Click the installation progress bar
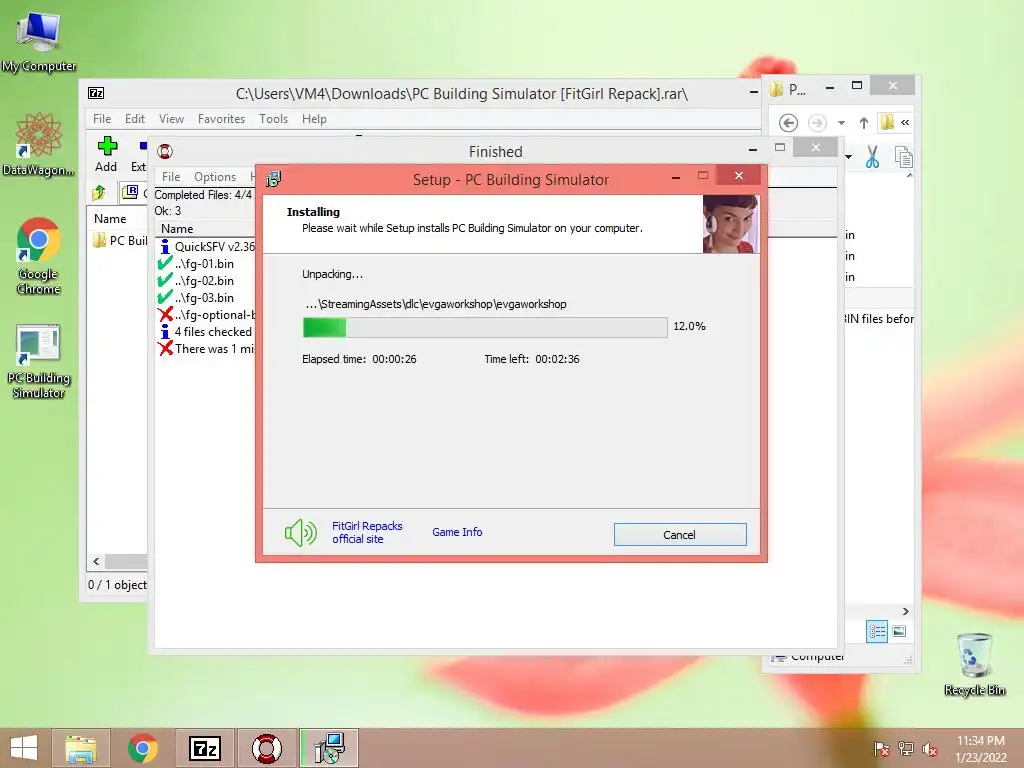The height and width of the screenshot is (768, 1024). [485, 327]
